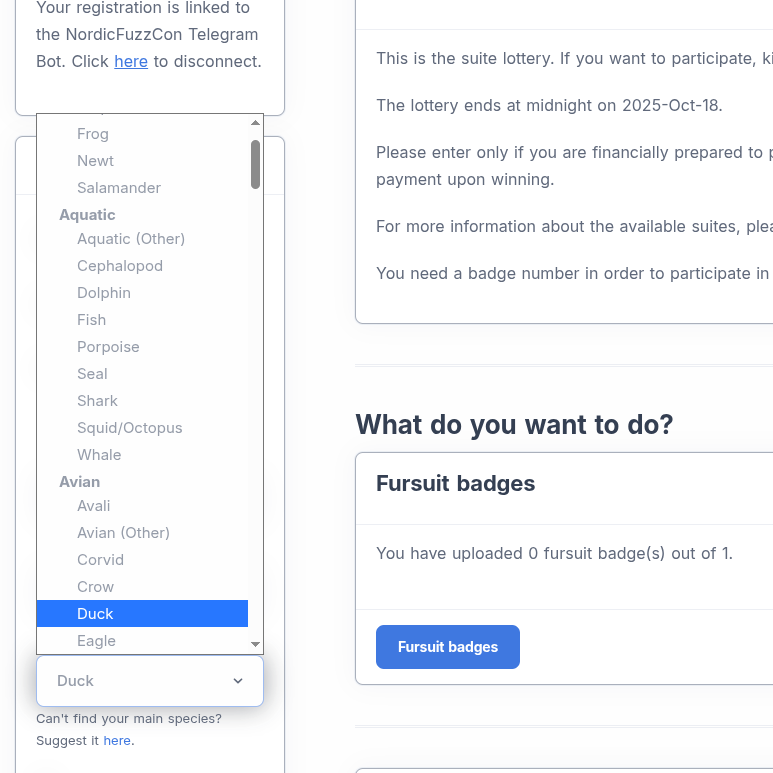
Task: Select Squid/Octopus option
Action: coord(130,428)
